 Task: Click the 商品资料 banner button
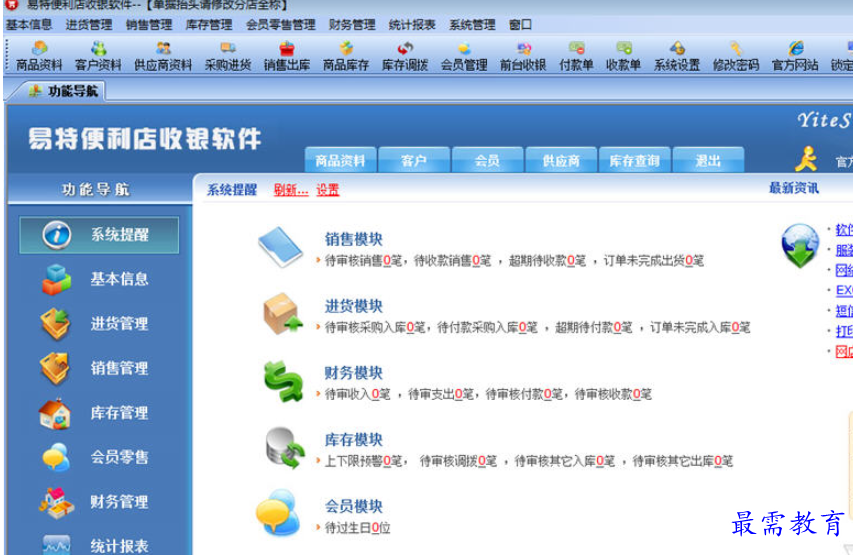pos(340,160)
